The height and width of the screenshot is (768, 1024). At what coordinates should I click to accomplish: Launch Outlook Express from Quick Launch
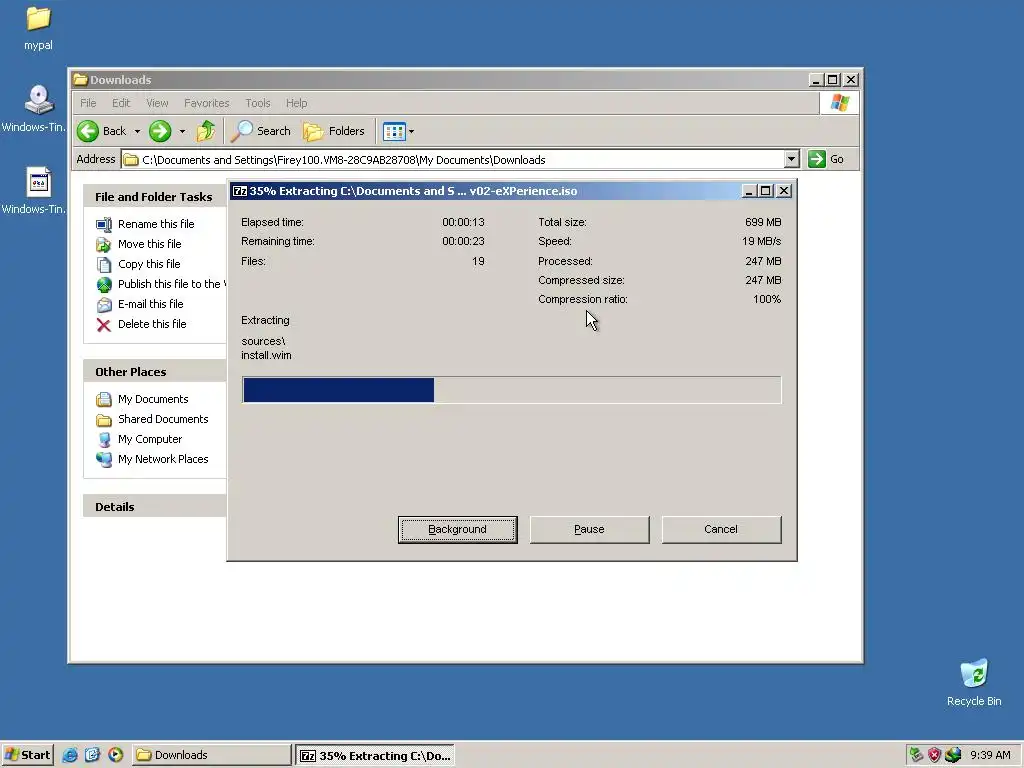[93, 755]
